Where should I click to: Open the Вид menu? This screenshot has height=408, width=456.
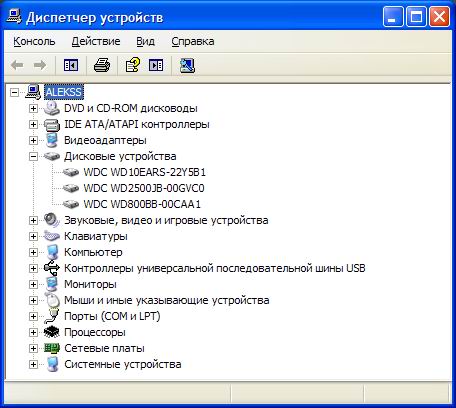[x=146, y=41]
